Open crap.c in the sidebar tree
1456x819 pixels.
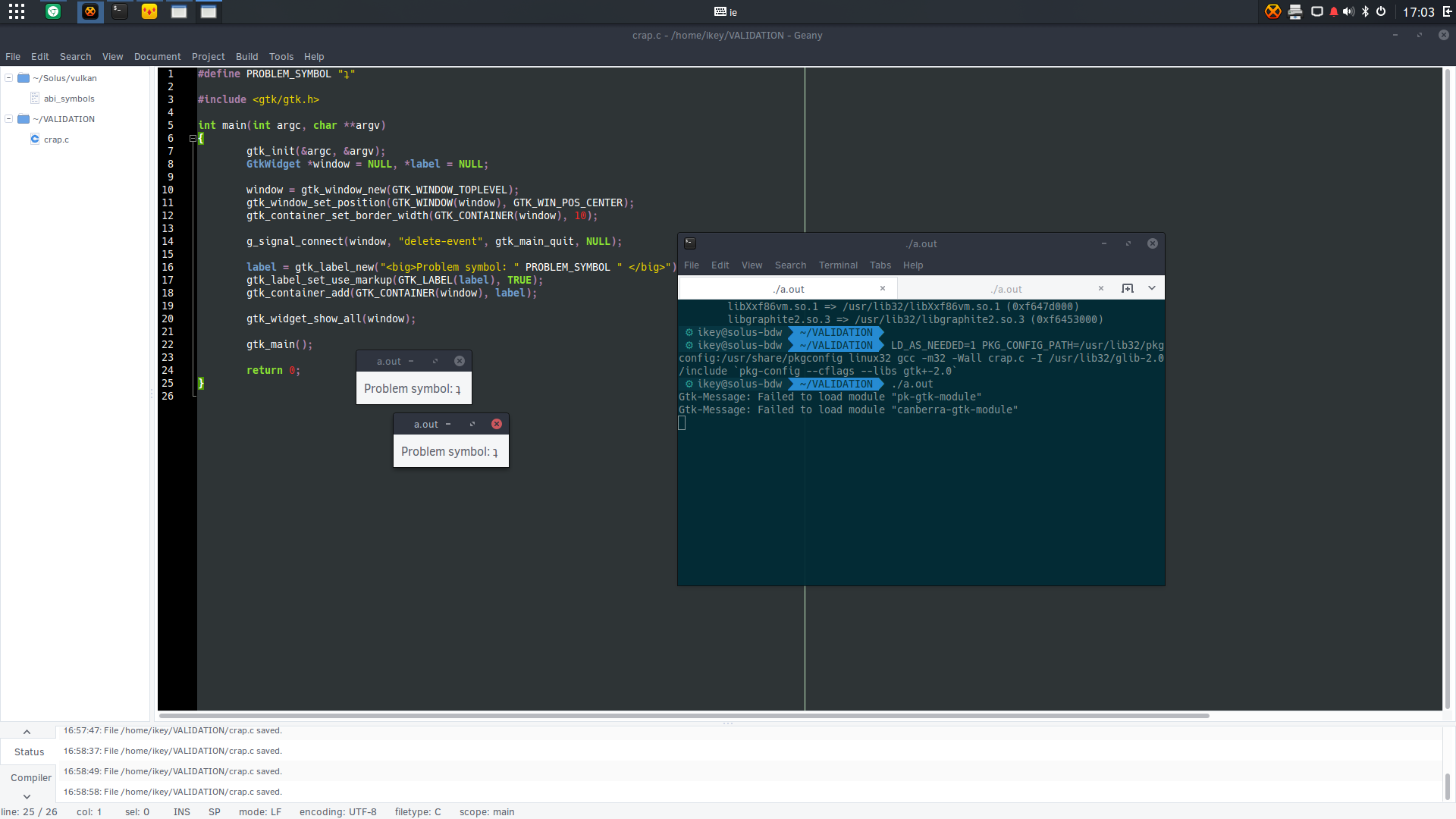click(x=56, y=140)
